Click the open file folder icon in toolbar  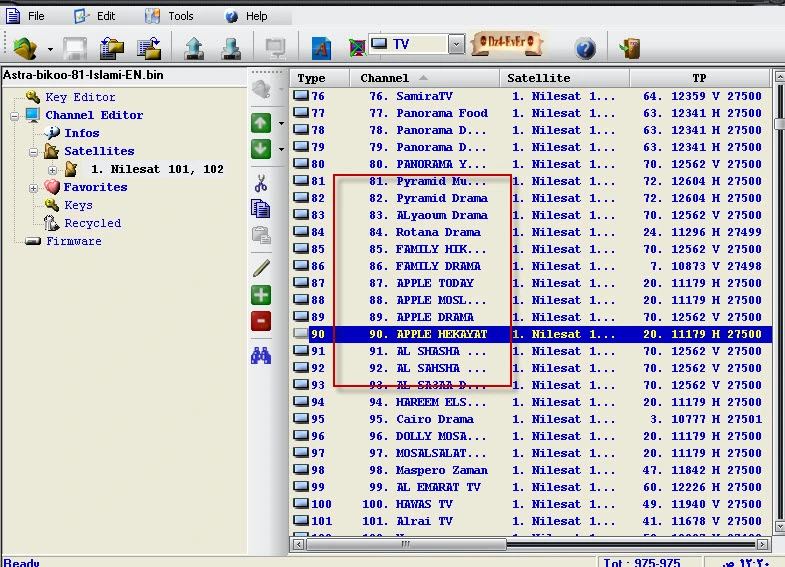25,49
